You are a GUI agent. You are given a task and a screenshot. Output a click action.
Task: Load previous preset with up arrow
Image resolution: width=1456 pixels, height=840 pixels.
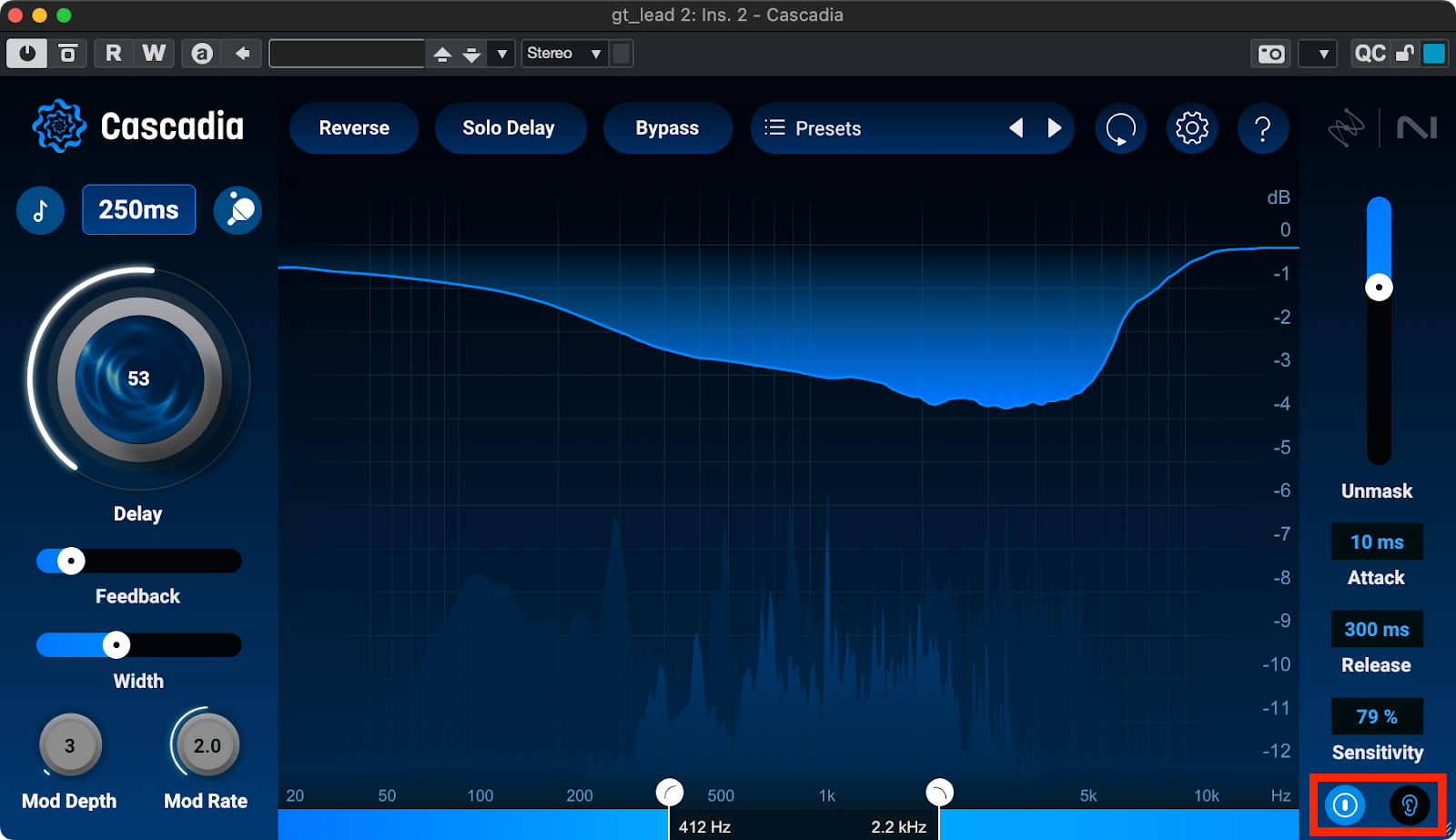coord(442,55)
